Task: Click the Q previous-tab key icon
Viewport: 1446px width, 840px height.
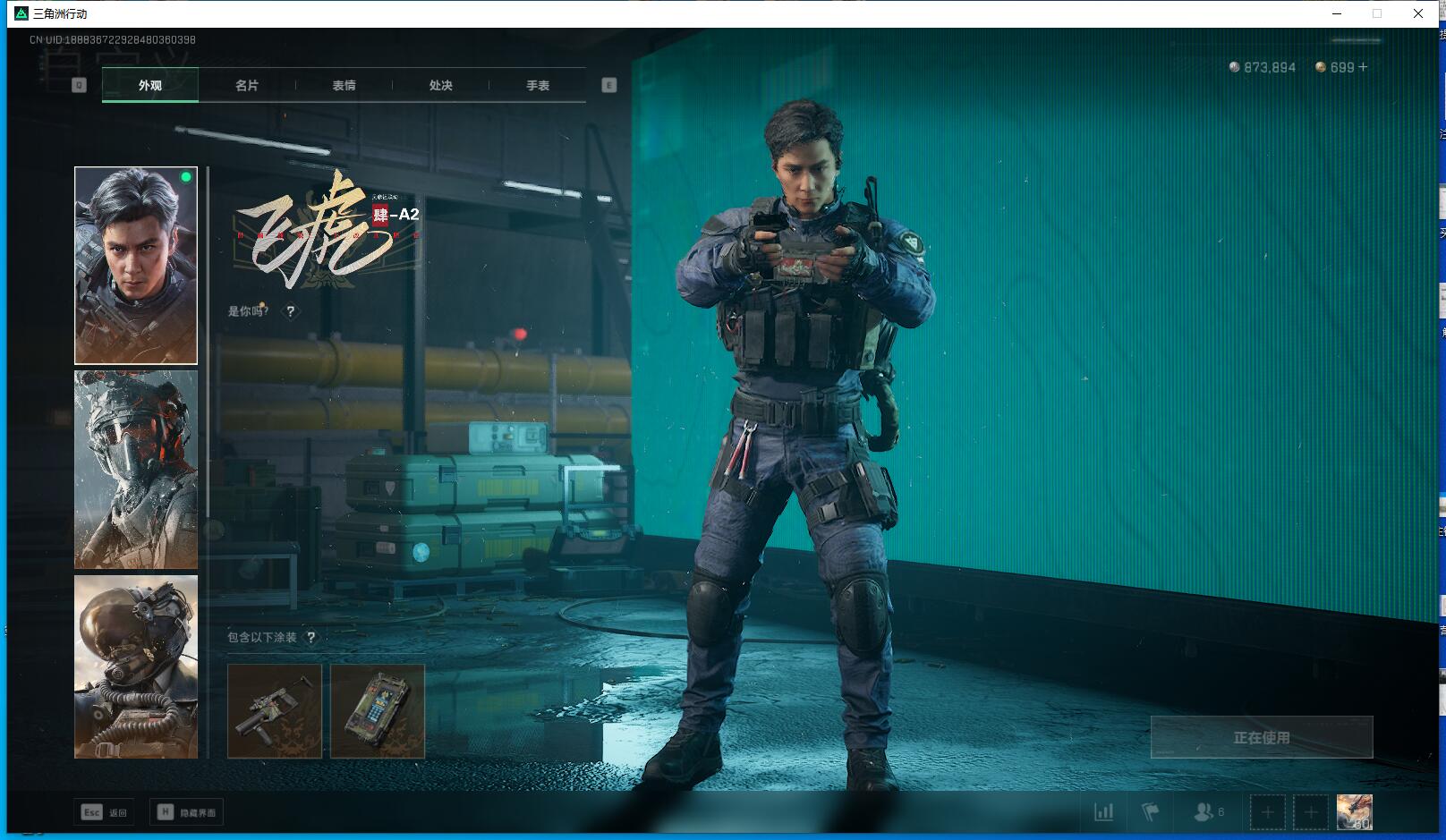Action: coord(80,85)
